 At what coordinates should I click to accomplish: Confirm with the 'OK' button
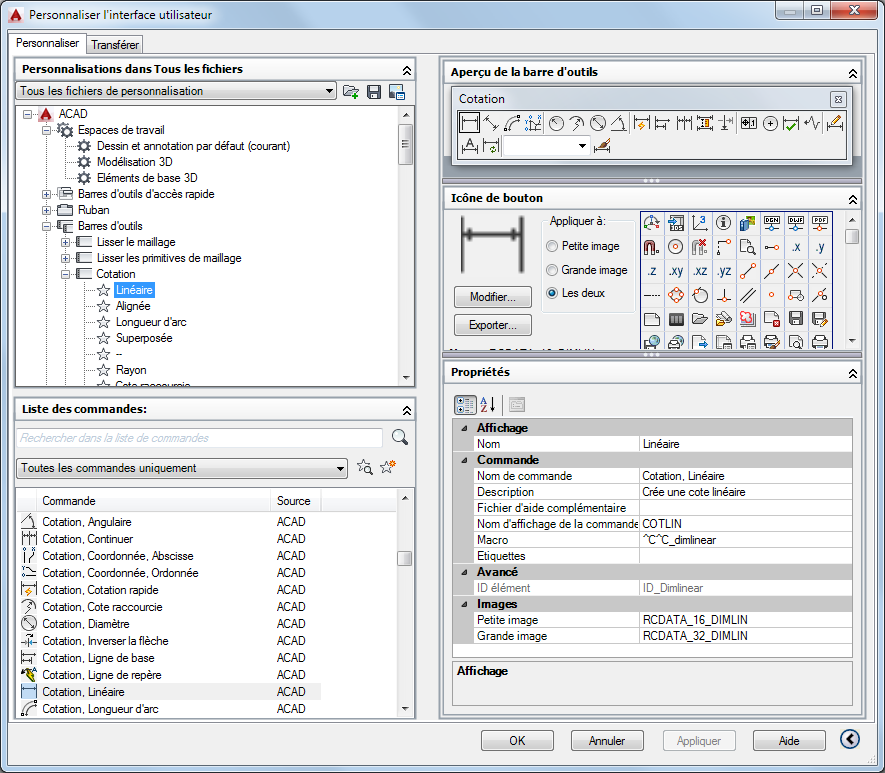tap(517, 740)
